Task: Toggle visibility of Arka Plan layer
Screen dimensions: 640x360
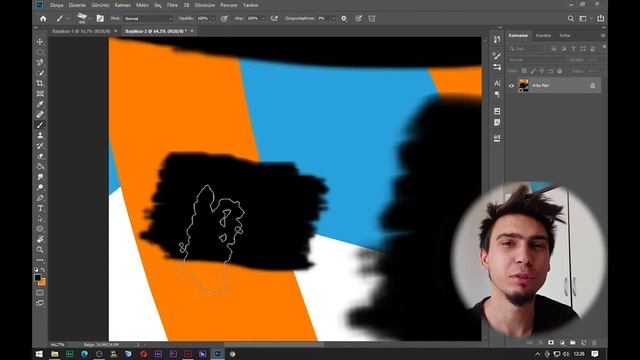Action: point(511,86)
